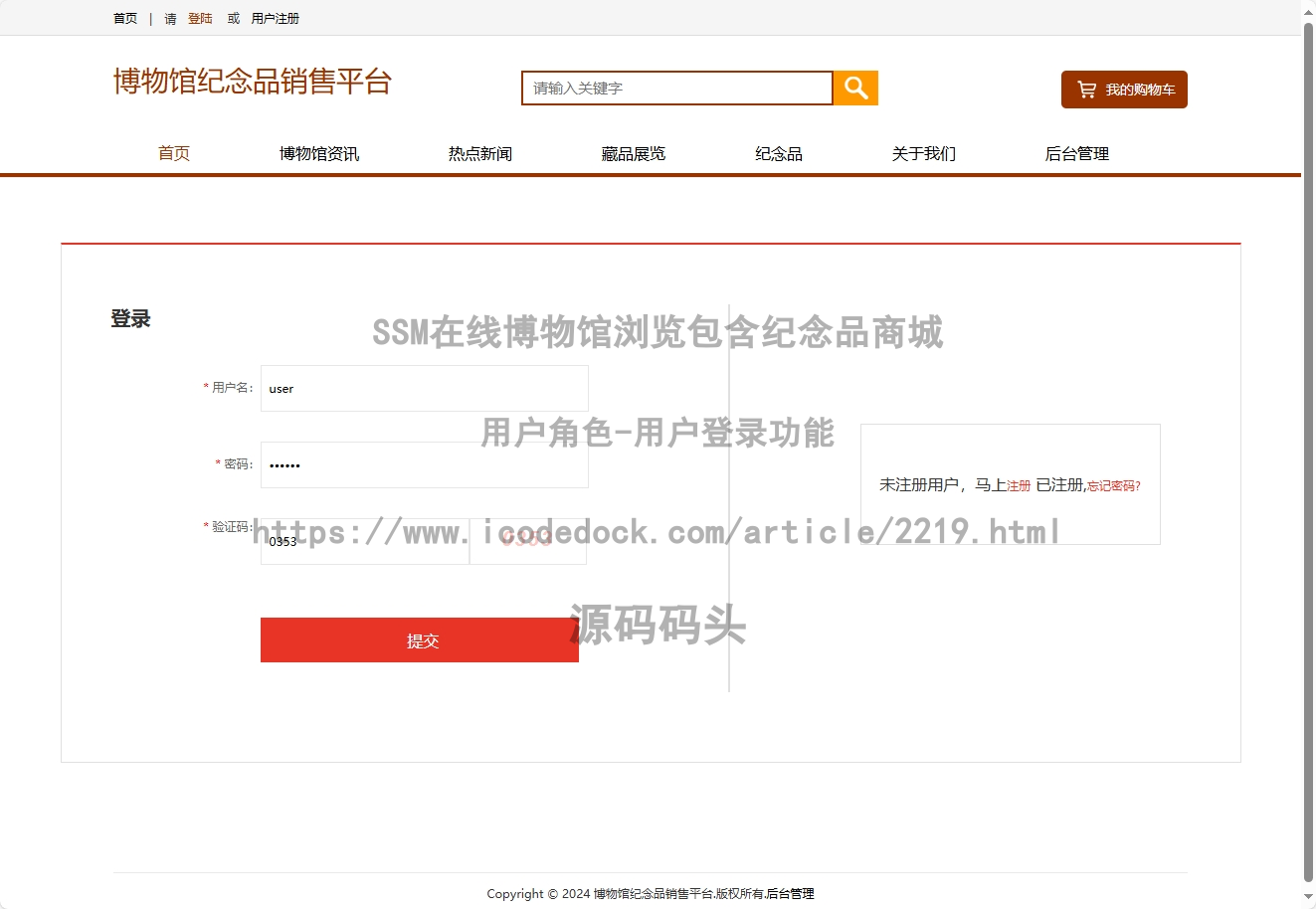This screenshot has width=1316, height=909.
Task: Focus the 密码 password field
Action: (425, 464)
